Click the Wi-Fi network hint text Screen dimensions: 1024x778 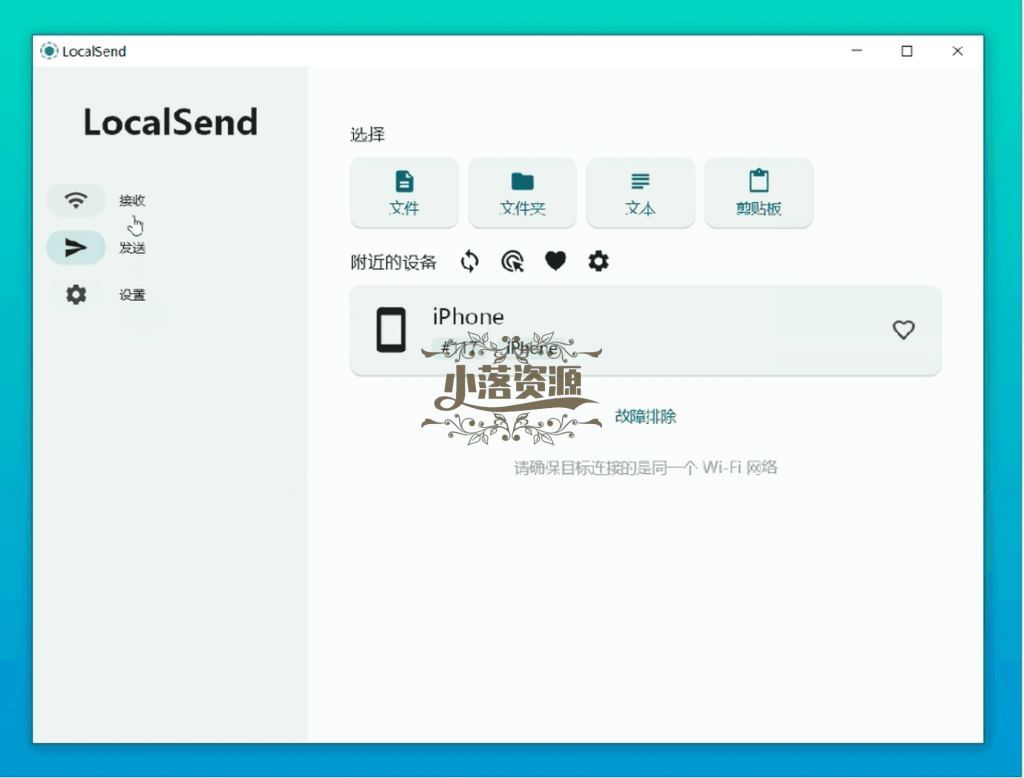[x=646, y=468]
